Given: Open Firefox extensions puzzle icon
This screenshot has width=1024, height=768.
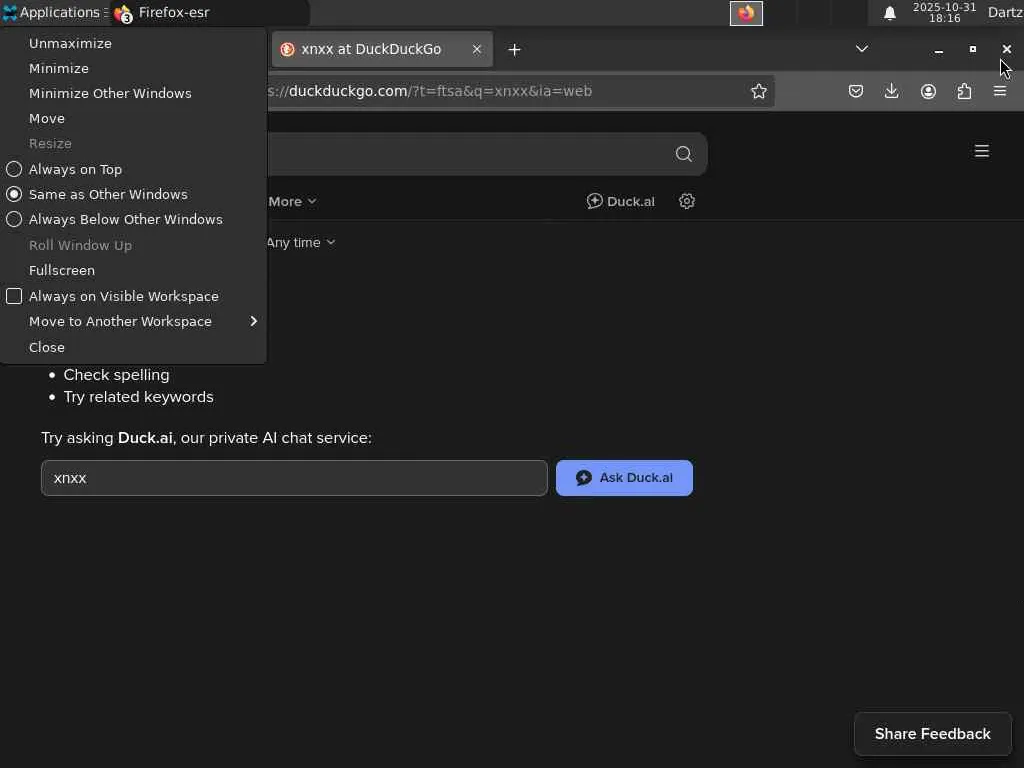Looking at the screenshot, I should pyautogui.click(x=964, y=91).
